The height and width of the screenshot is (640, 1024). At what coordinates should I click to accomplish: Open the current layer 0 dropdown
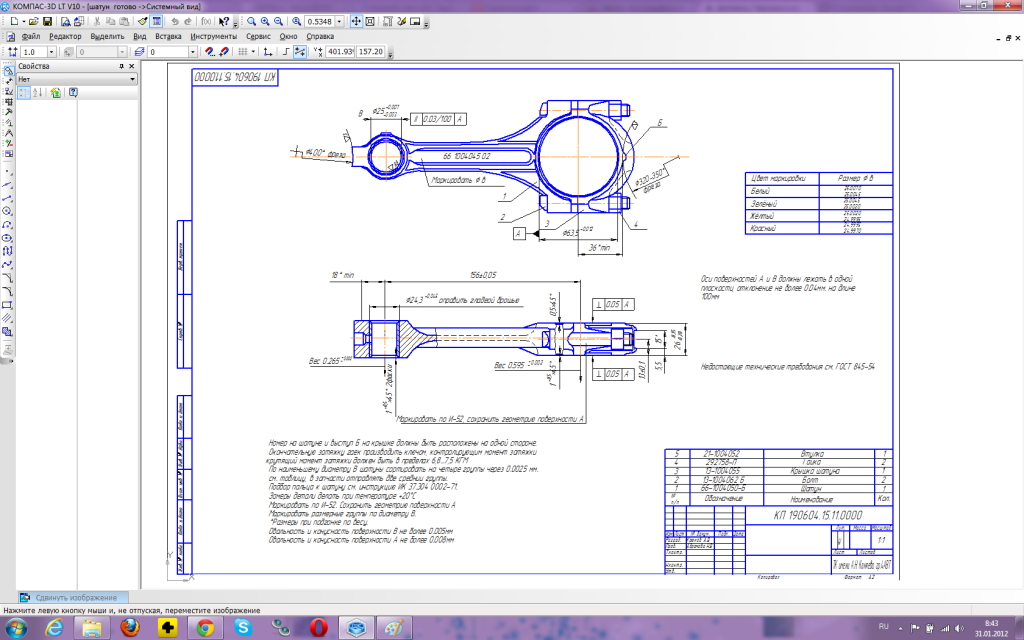[193, 52]
